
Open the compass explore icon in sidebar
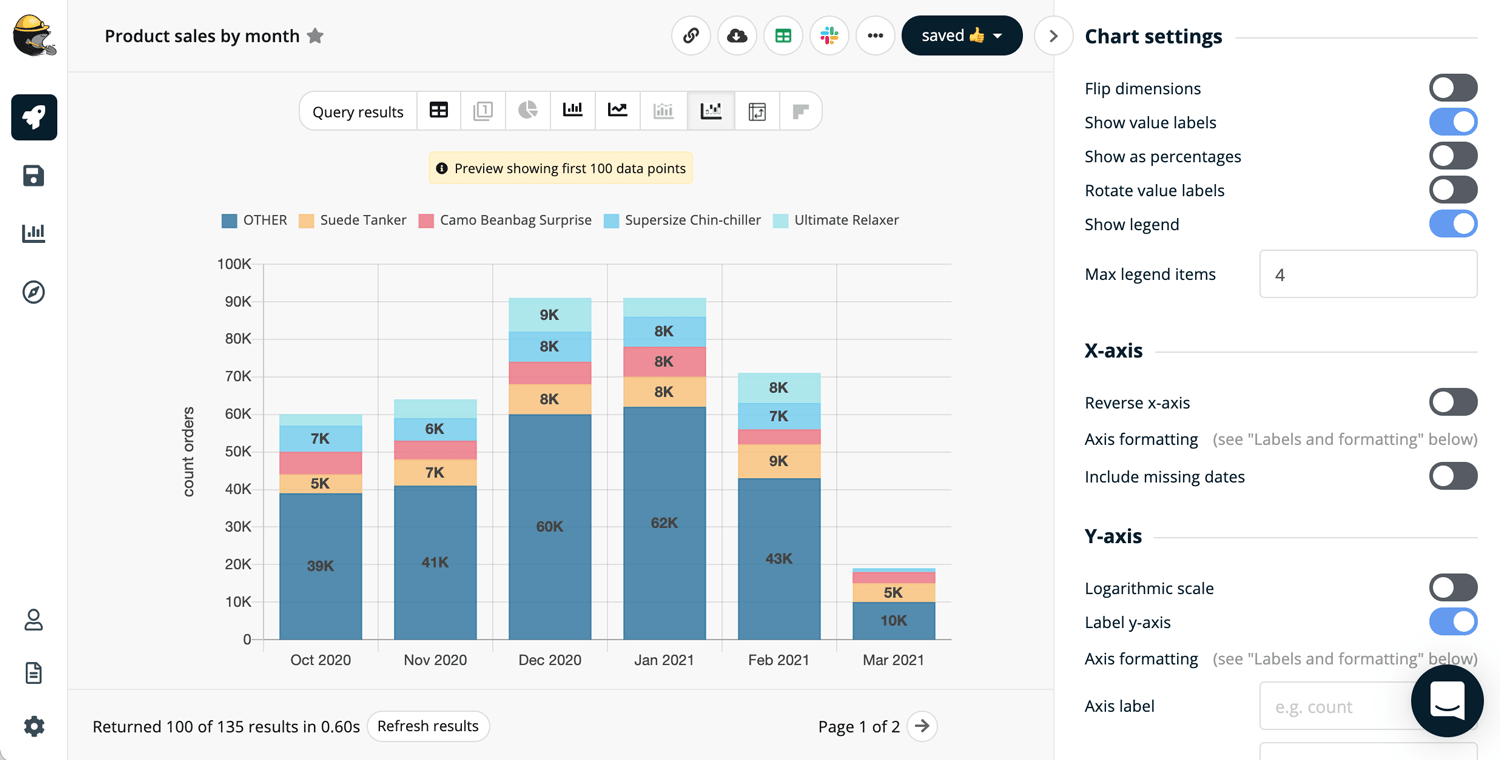(34, 292)
